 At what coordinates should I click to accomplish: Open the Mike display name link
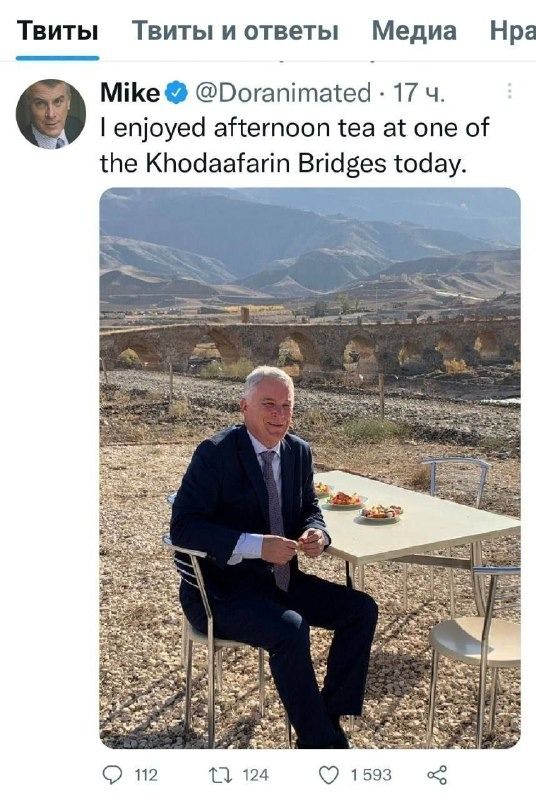tap(130, 93)
